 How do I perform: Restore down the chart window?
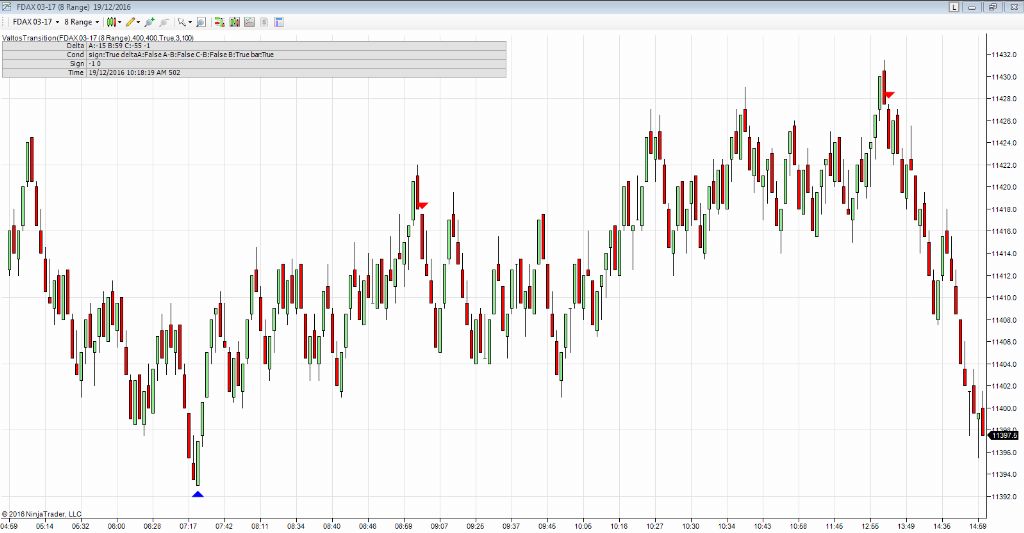point(993,7)
